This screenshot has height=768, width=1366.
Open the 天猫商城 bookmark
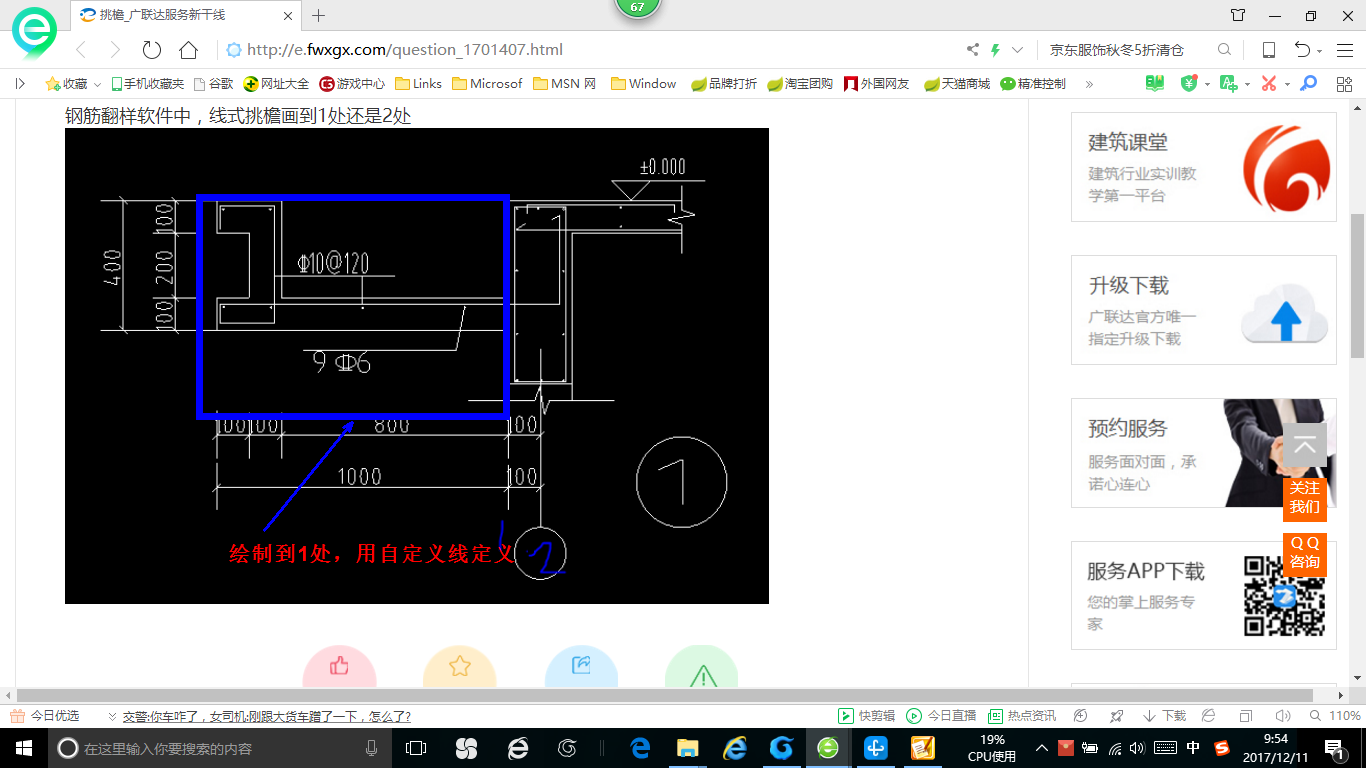tap(957, 84)
